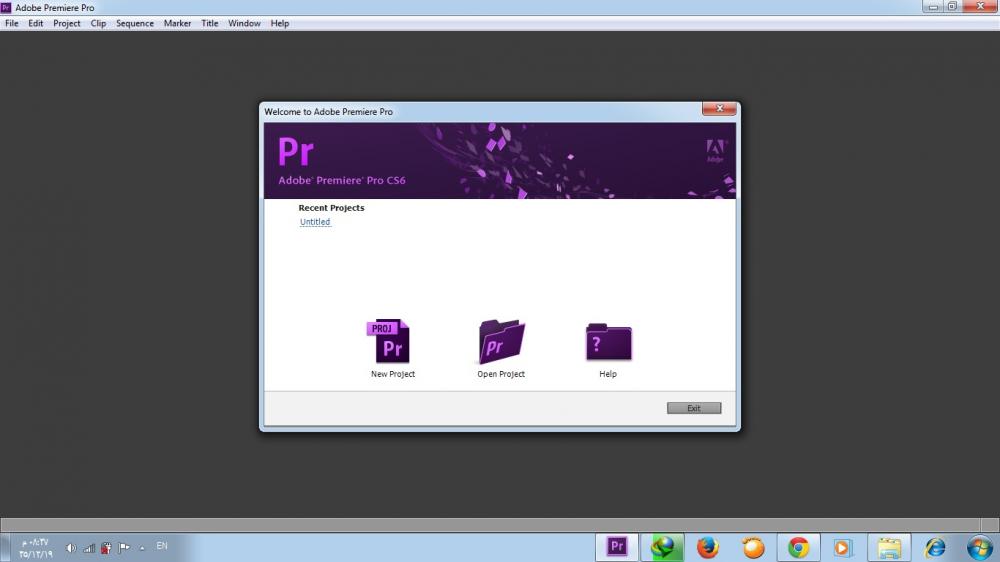Viewport: 1000px width, 562px height.
Task: Click the Premiere Pro taskbar icon
Action: pos(617,547)
